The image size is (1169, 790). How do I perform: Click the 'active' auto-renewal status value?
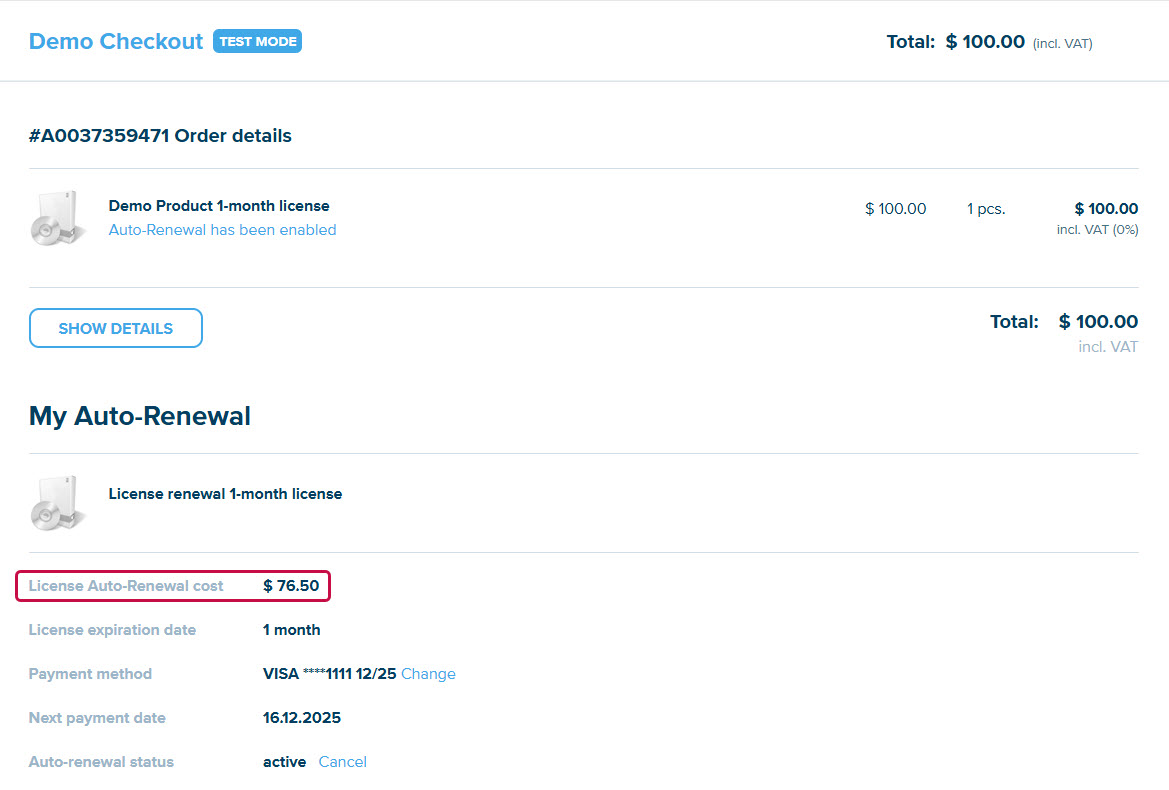pos(284,762)
